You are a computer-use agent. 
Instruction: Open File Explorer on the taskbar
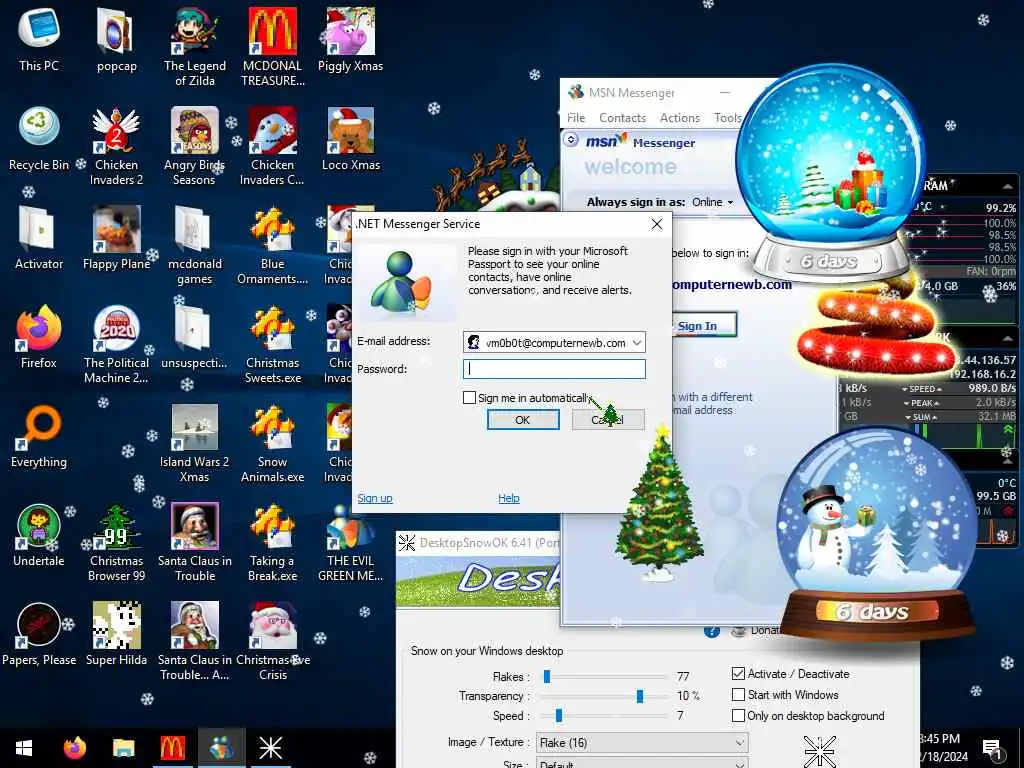click(x=123, y=748)
